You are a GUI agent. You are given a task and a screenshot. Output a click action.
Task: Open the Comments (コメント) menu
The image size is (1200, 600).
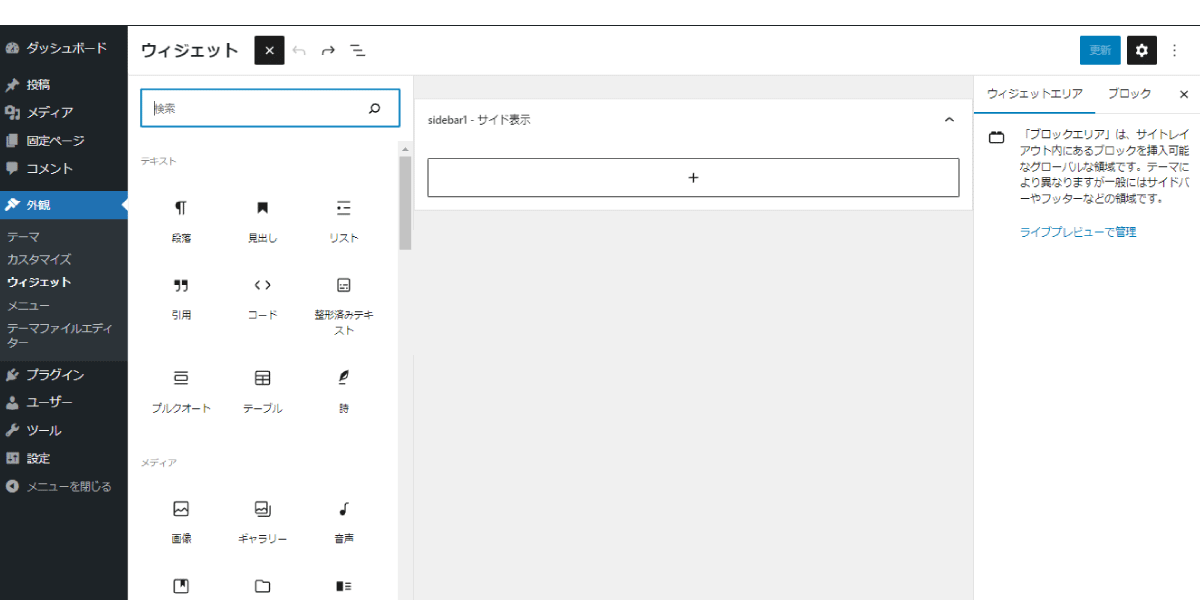pos(64,169)
